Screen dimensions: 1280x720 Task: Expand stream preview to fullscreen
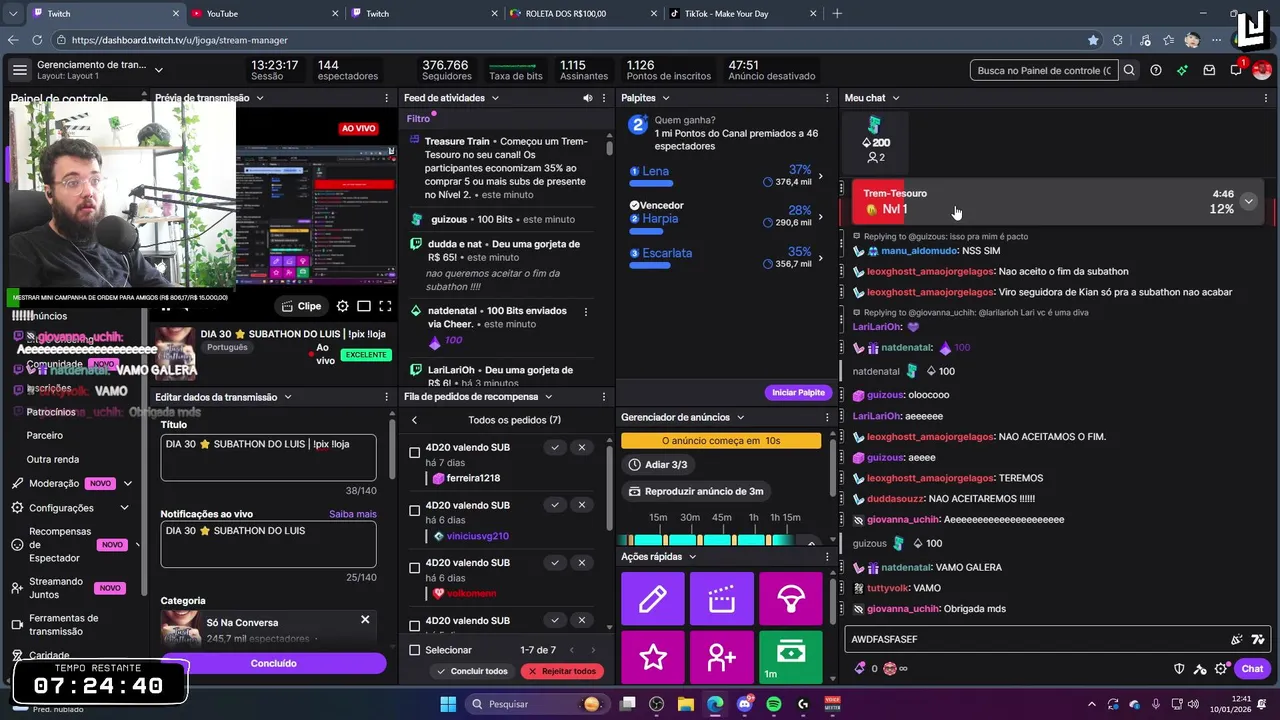[385, 306]
